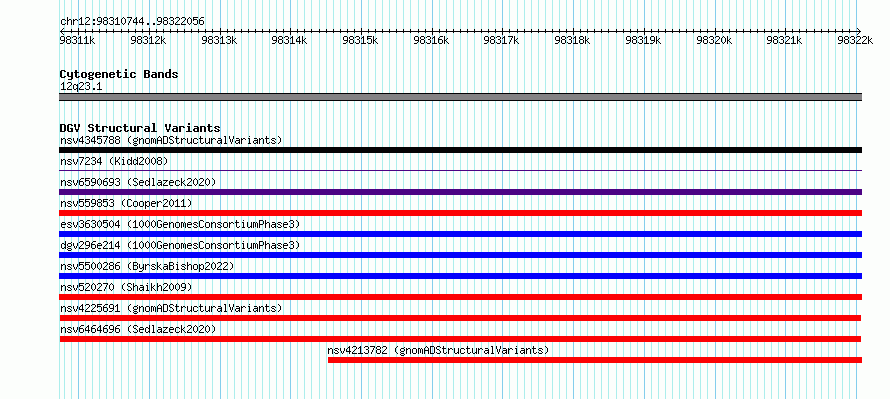Screen dimensions: 890x399
Task: Open esv3630504 1000GenomesConsortiumPhase3 label
Action: (180, 224)
